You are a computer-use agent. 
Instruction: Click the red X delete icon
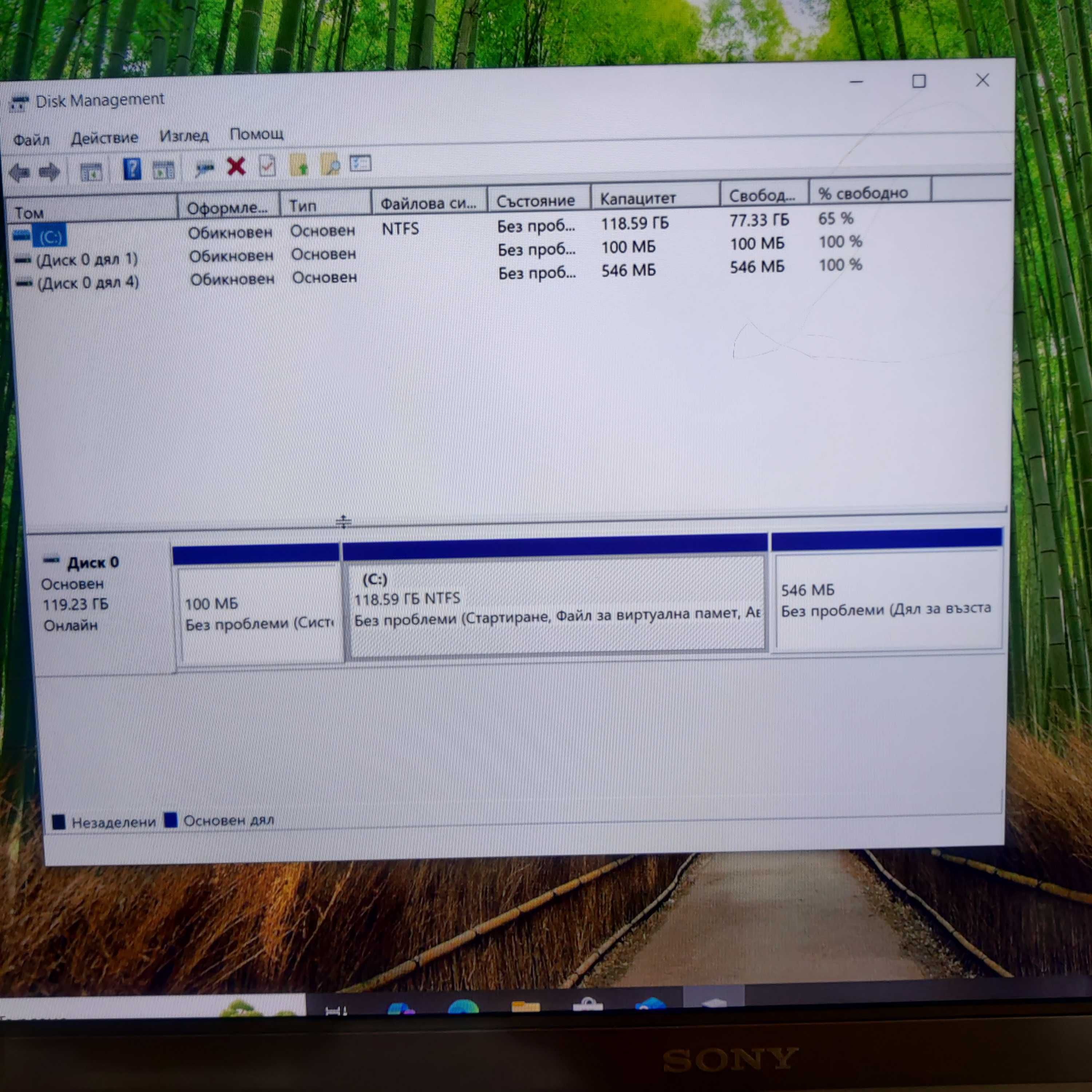coord(236,166)
